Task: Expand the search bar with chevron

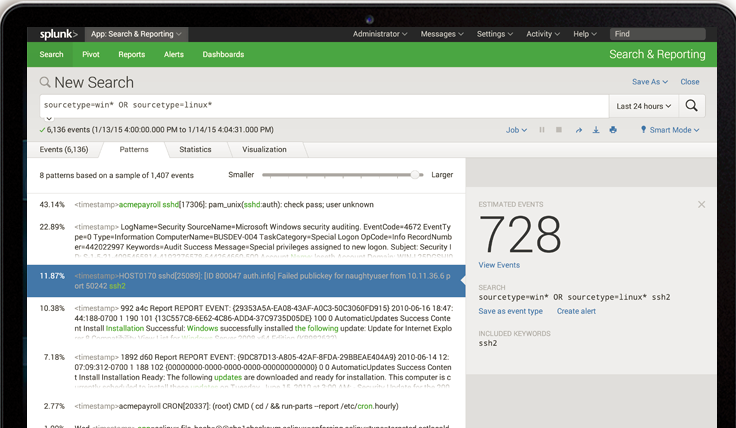Action: pos(50,119)
